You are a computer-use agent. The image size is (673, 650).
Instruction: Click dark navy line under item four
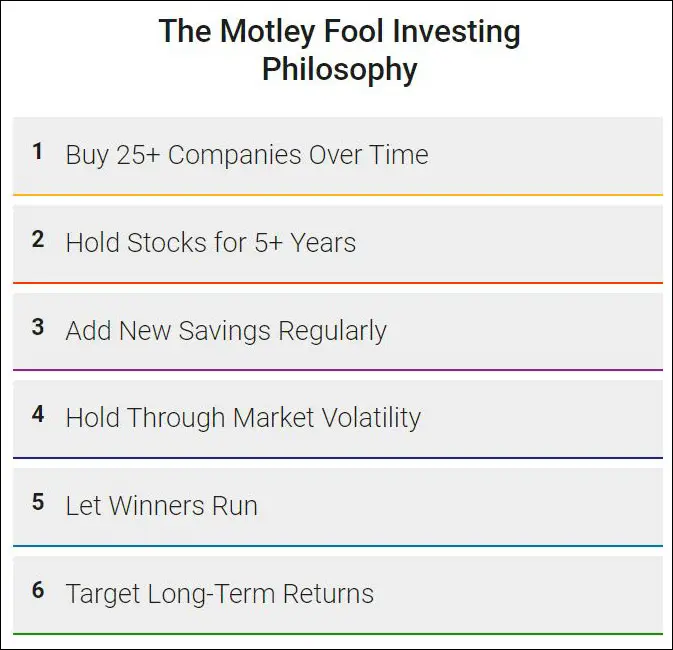pyautogui.click(x=337, y=458)
